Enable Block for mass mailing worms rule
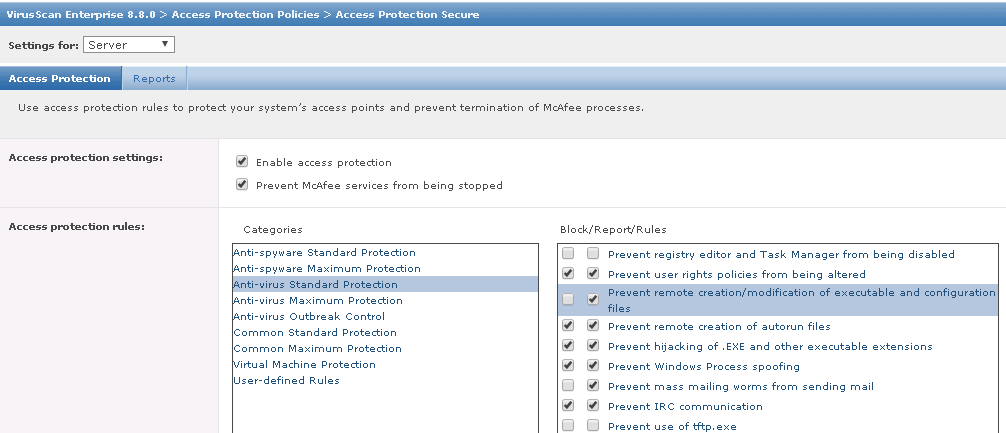Viewport: 1006px width, 433px height. coord(568,386)
